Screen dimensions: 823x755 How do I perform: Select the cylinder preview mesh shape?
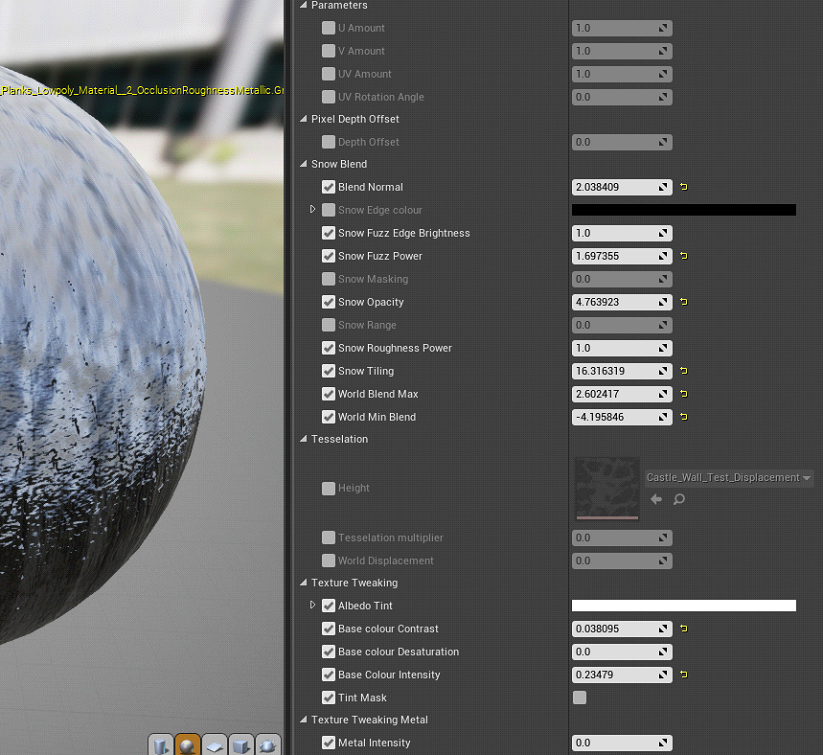coord(160,745)
